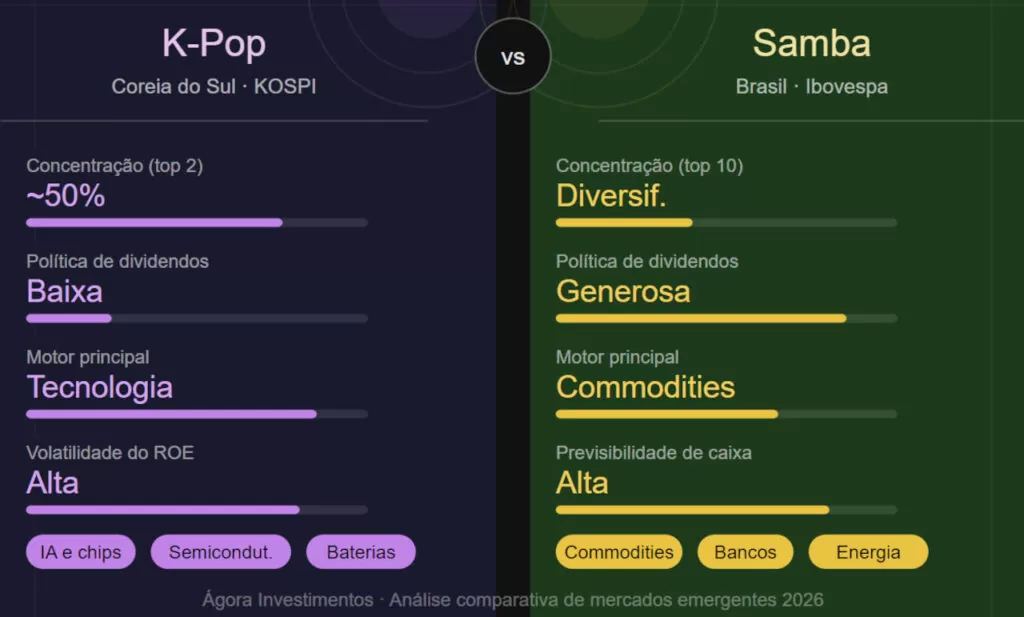Select the Baterias tag
1024x617 pixels.
(360, 552)
